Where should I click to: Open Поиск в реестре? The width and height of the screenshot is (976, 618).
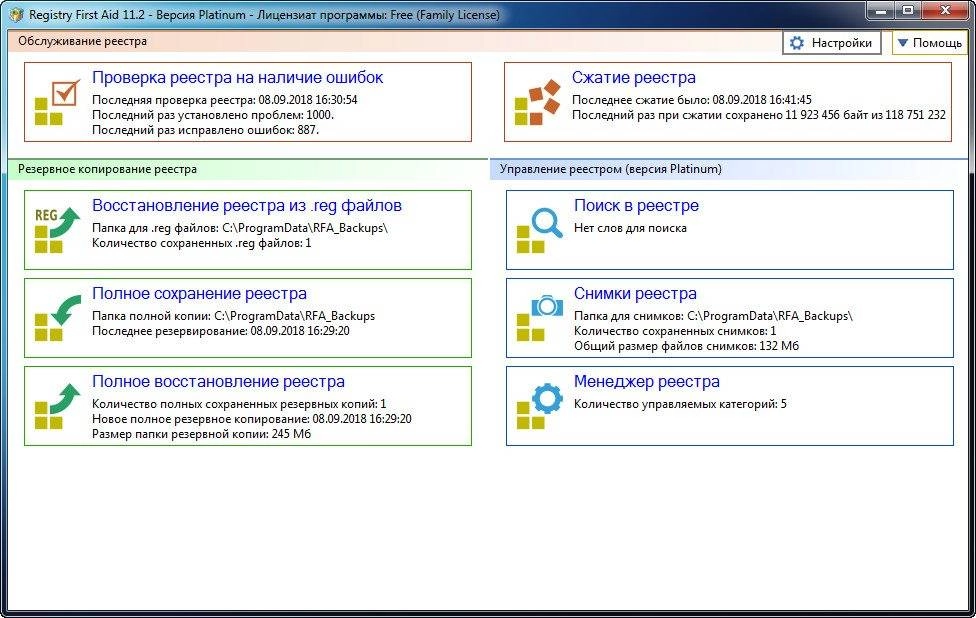(x=730, y=230)
